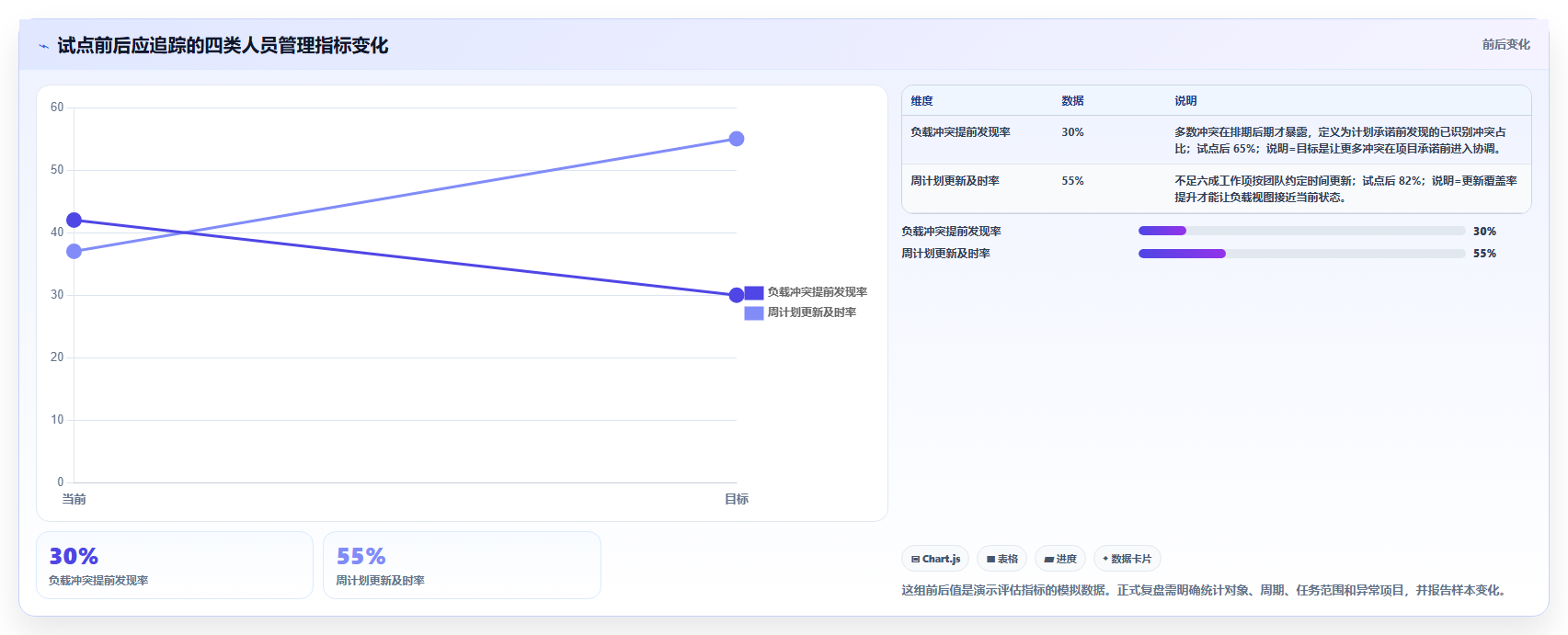Click the y-axis value 30

57,295
